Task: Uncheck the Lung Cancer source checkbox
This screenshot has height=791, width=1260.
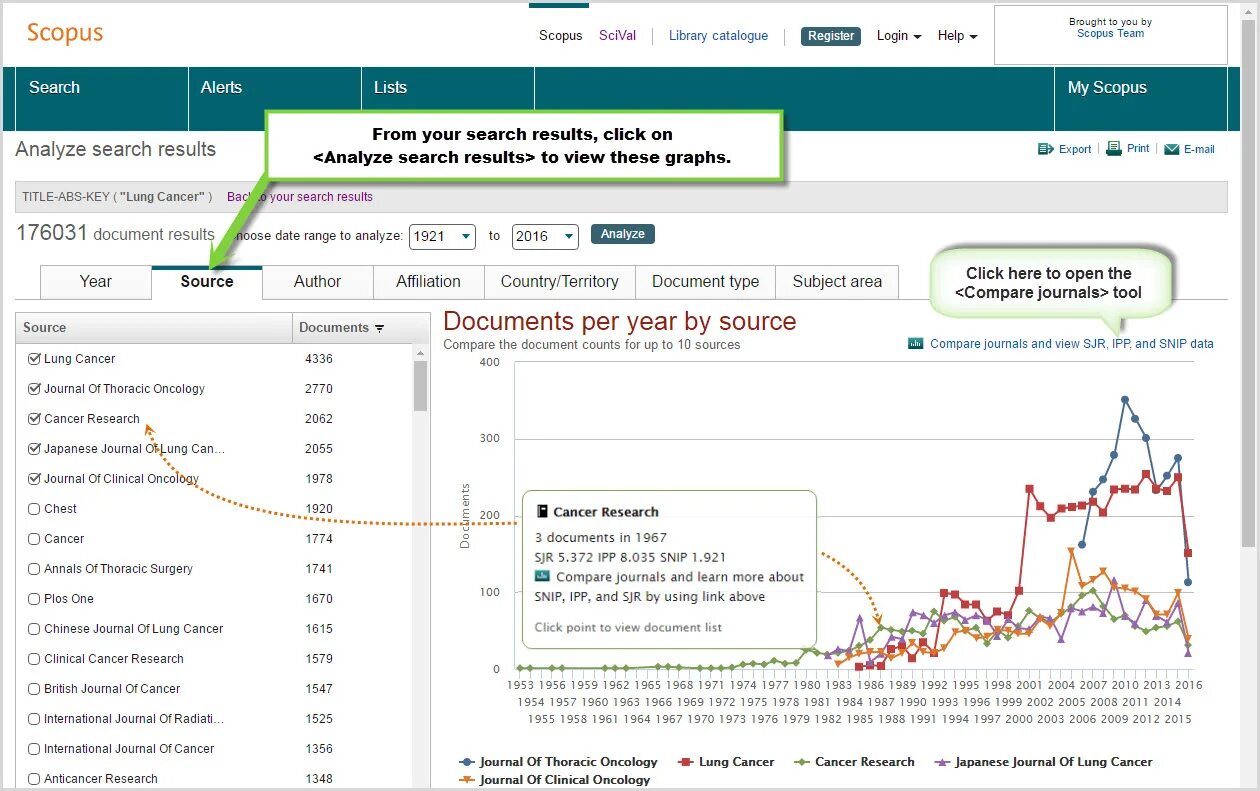Action: [35, 358]
